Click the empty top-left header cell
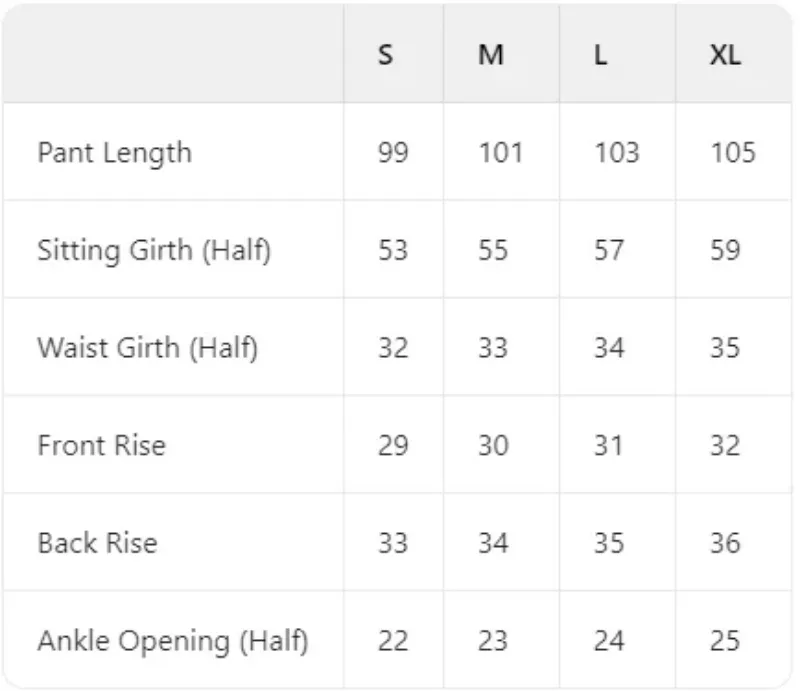800x691 pixels. 173,56
